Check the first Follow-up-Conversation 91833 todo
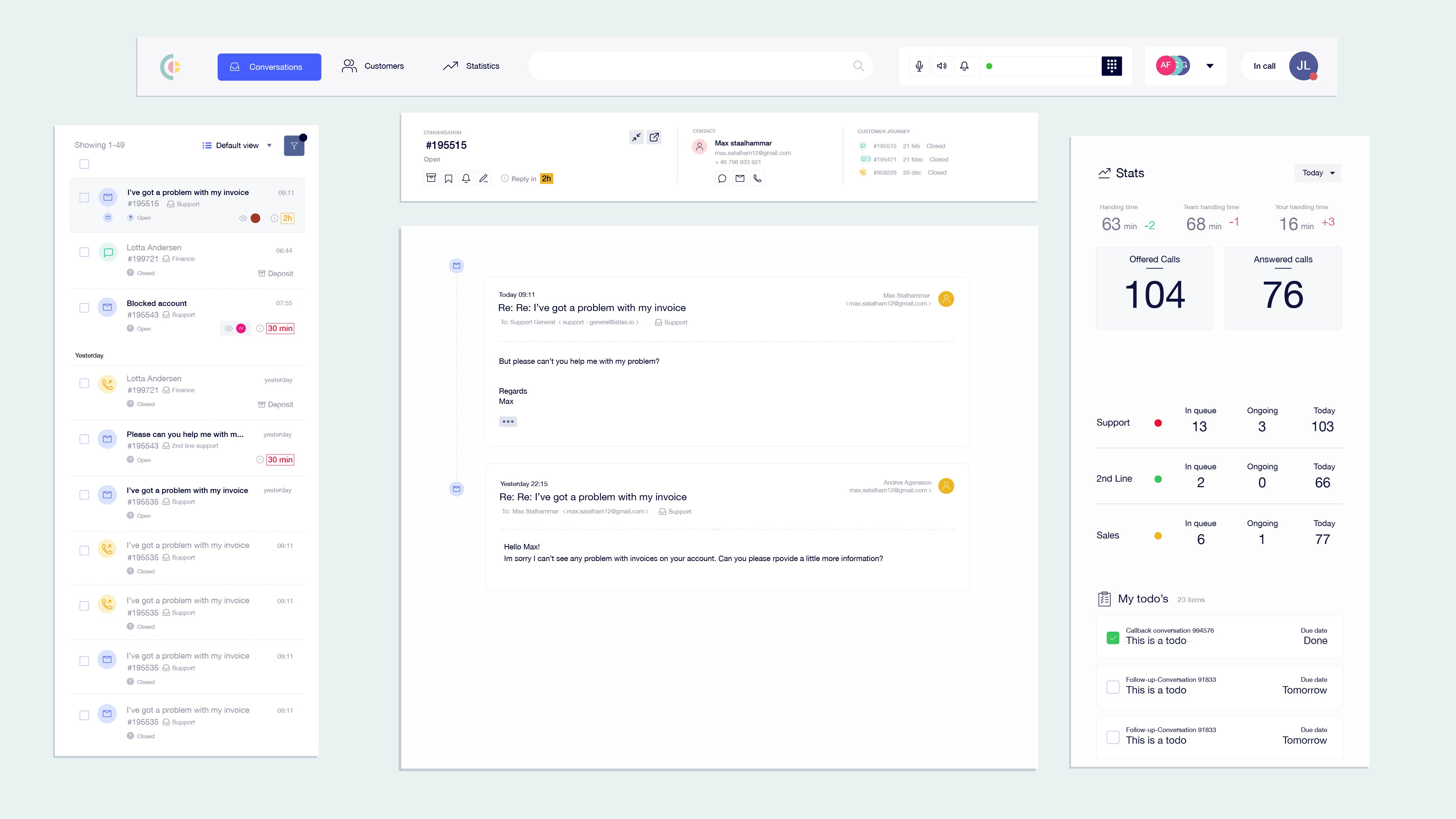This screenshot has height=819, width=1456. point(1112,687)
